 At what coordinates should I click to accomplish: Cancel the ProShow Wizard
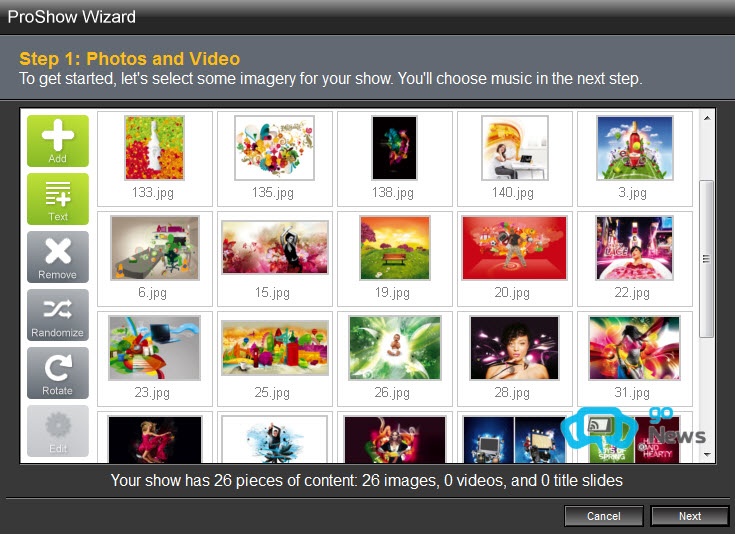click(x=604, y=516)
